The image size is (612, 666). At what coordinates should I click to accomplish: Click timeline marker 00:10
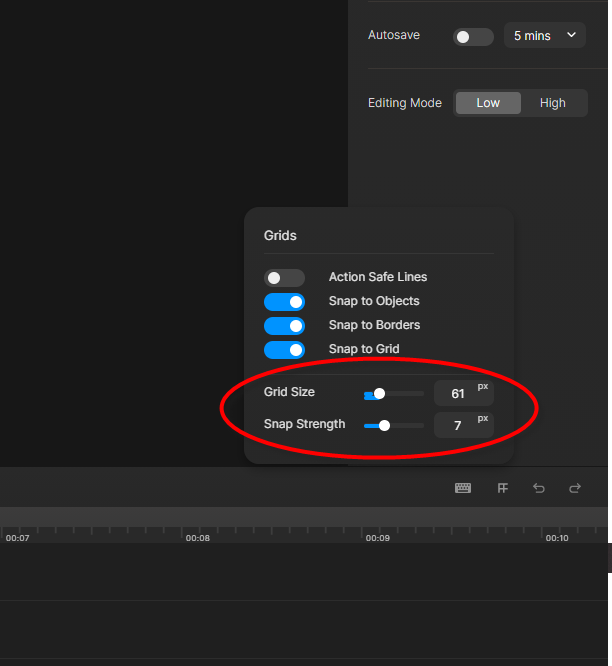tap(557, 538)
